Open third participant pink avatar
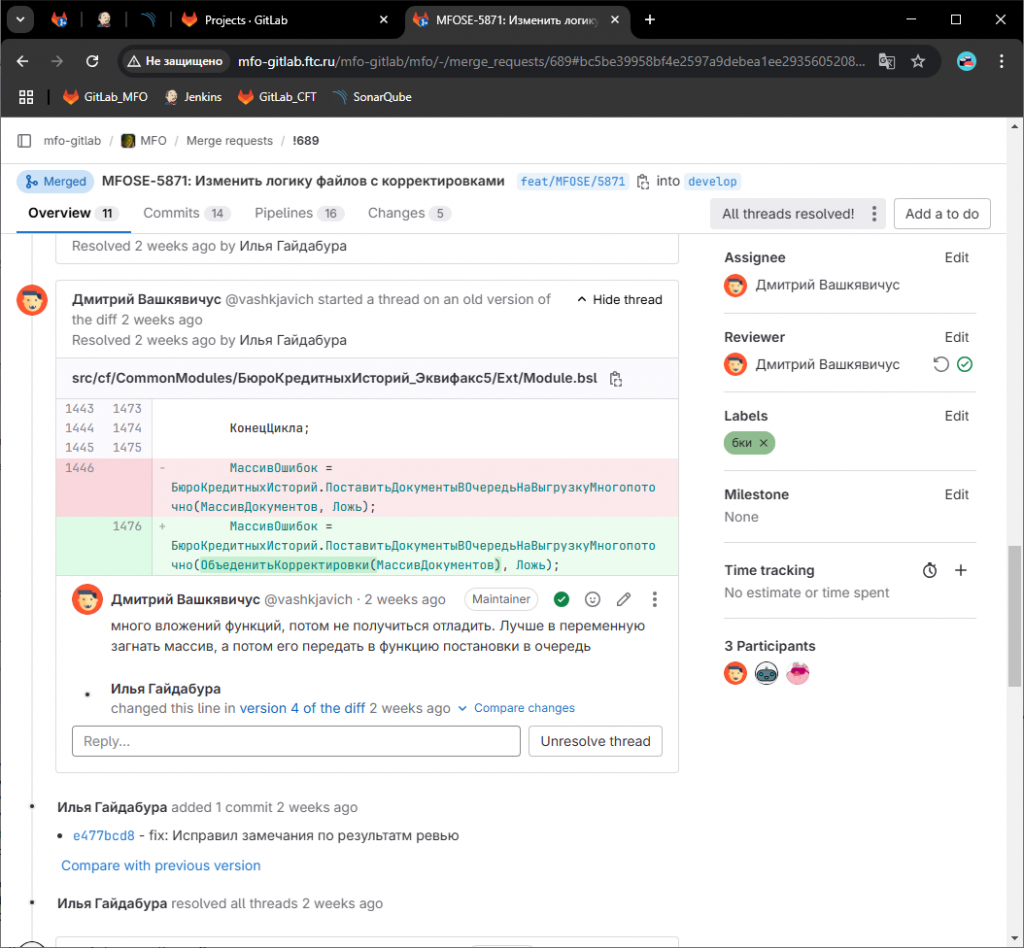The width and height of the screenshot is (1024, 948). pos(797,672)
